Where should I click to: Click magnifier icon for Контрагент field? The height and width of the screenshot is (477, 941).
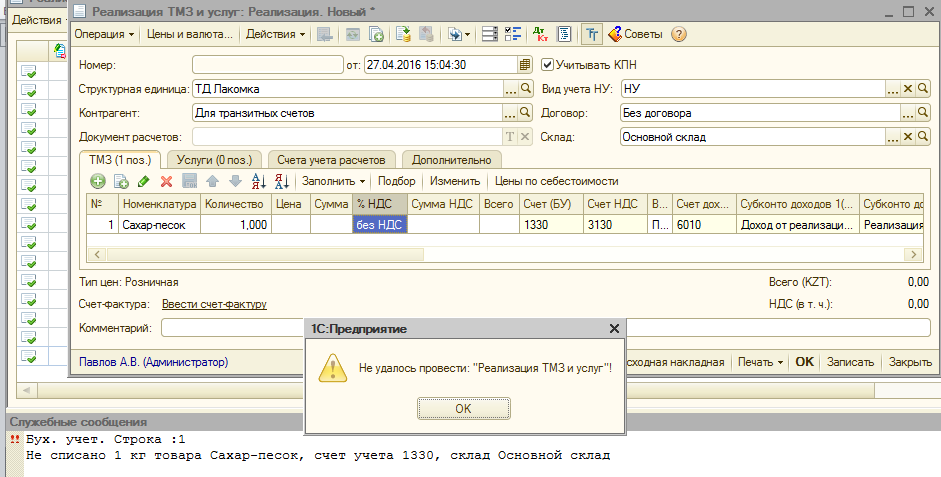(x=525, y=113)
